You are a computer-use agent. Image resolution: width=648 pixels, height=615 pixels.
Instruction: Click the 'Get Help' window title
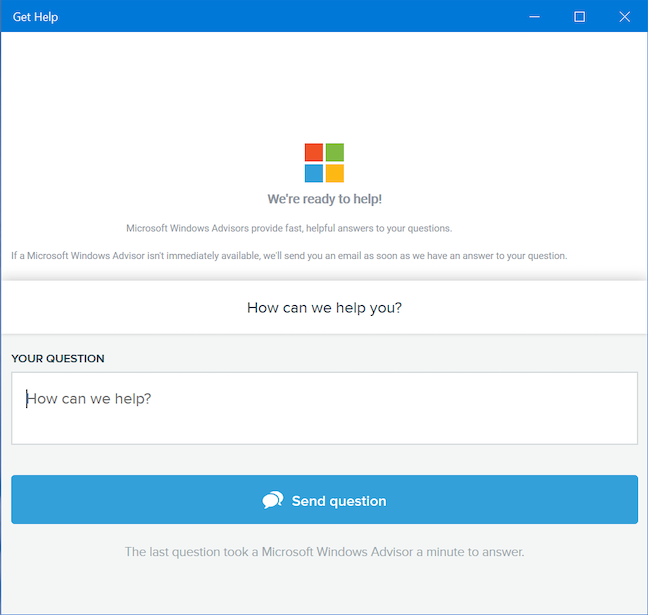[36, 17]
